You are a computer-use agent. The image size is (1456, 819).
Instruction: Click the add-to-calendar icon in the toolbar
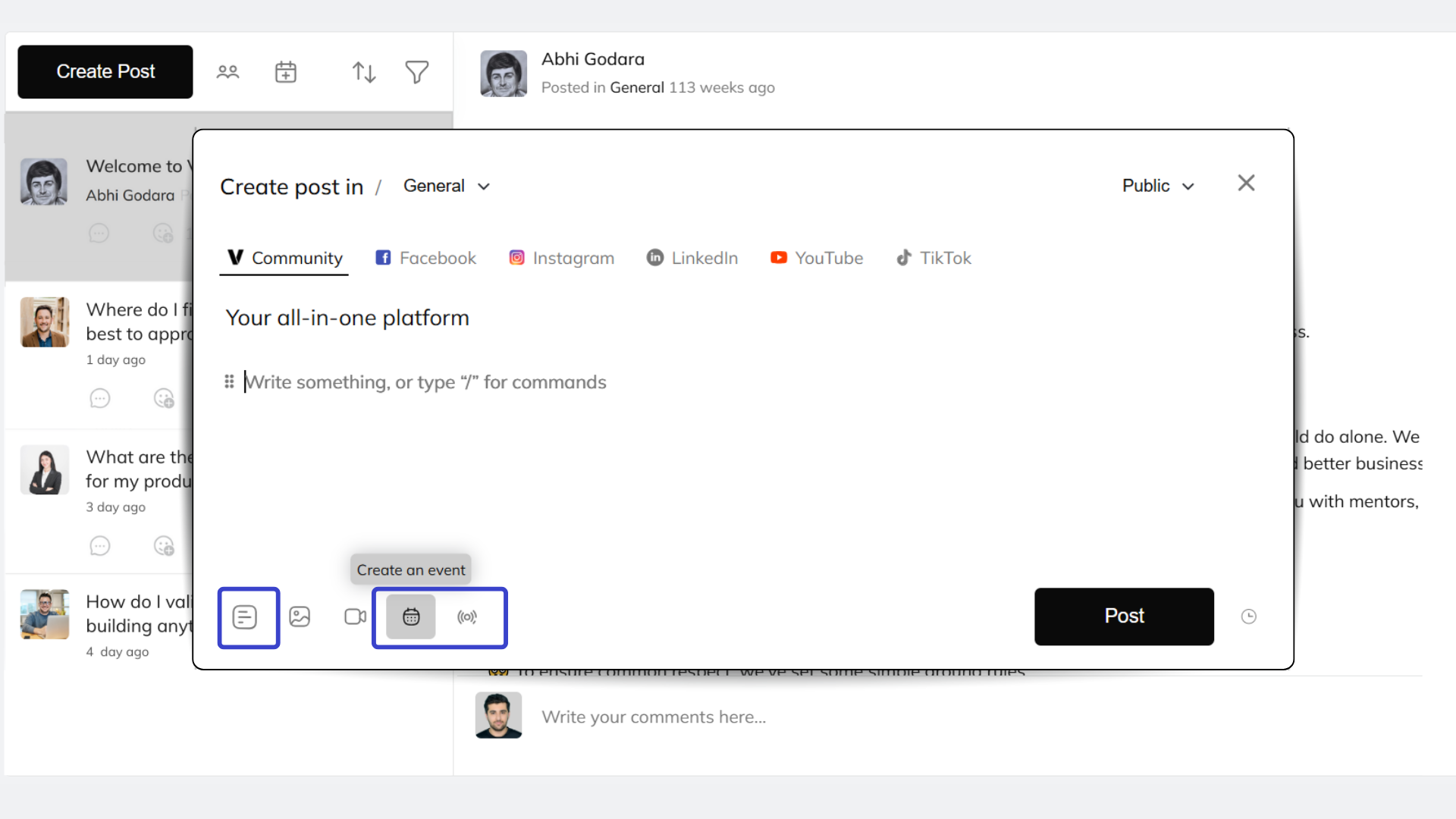coord(285,71)
